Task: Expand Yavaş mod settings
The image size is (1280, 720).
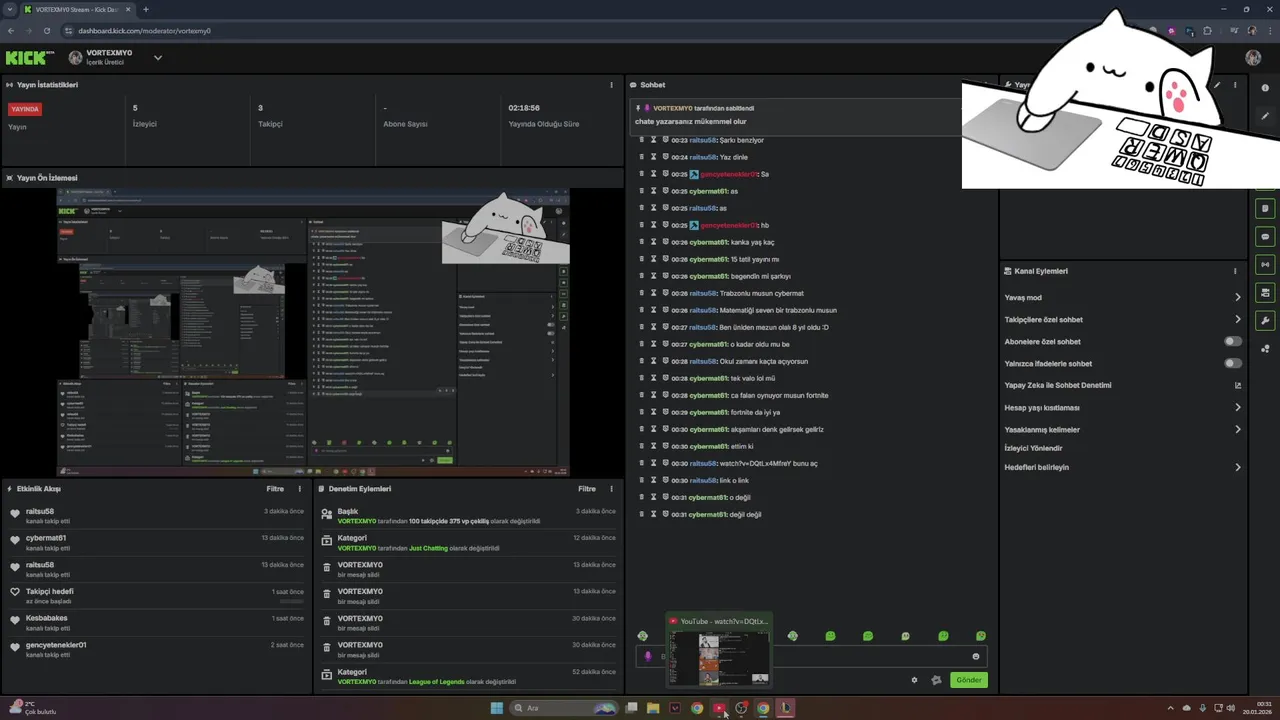Action: [x=1238, y=297]
